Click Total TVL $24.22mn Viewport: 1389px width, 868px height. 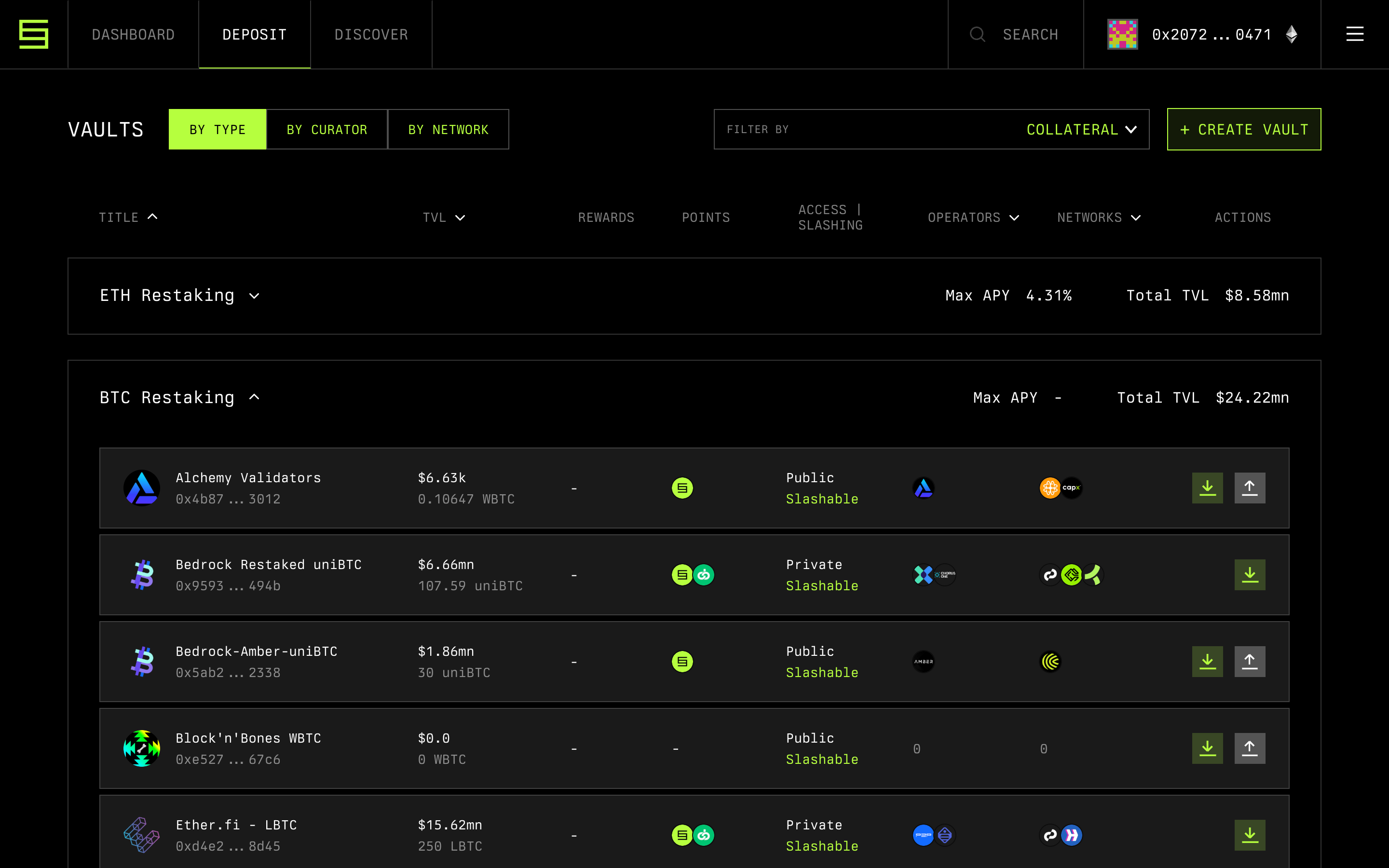(1252, 397)
